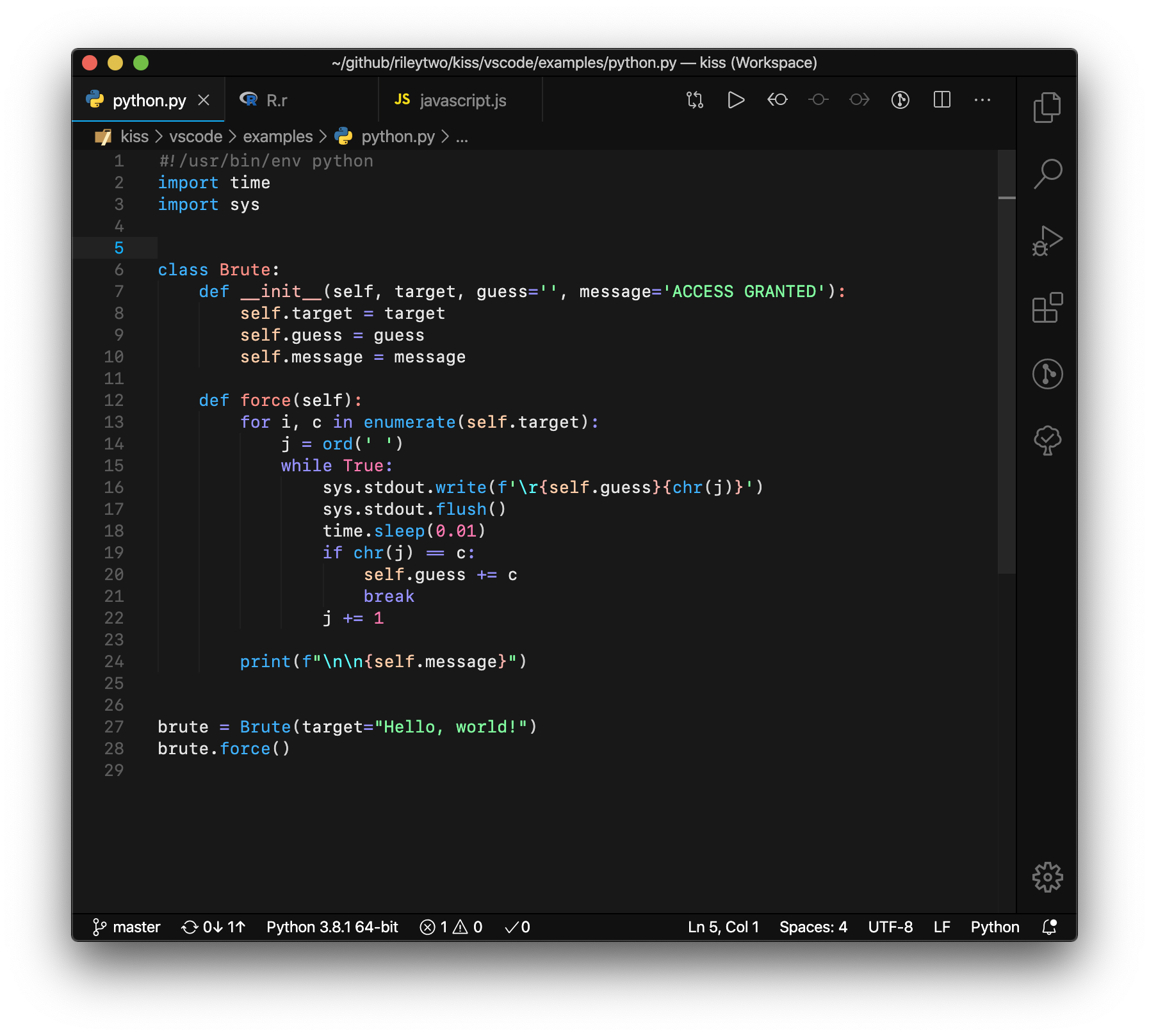The width and height of the screenshot is (1149, 1036).
Task: Change UTF-8 file encoding
Action: point(890,927)
